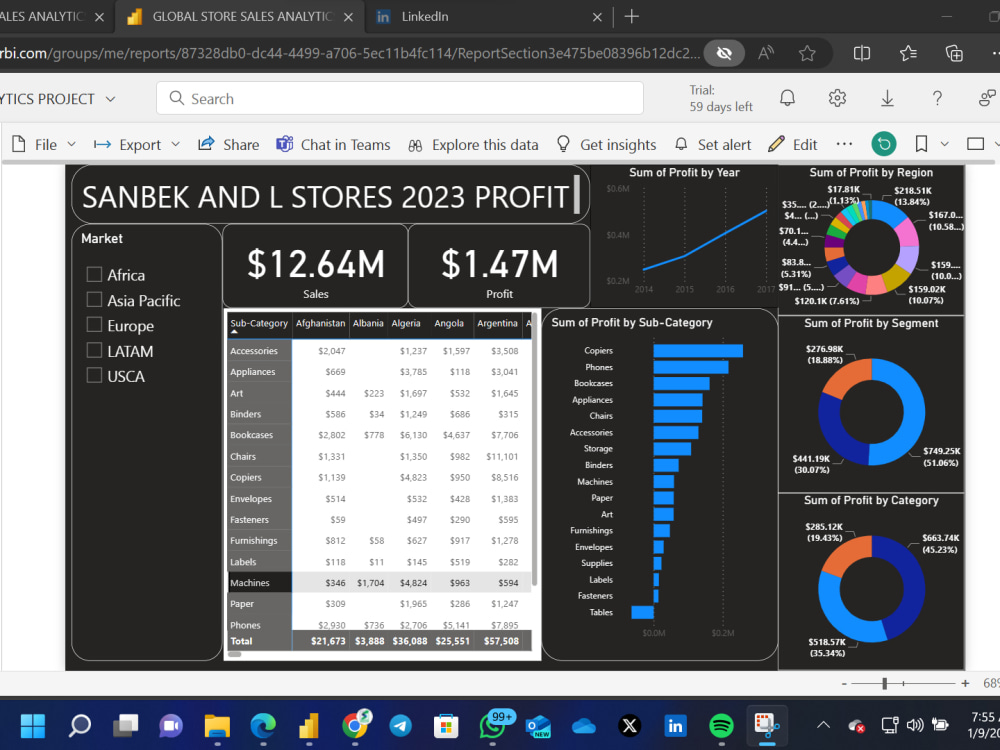Open the notifications bell
Viewport: 1000px width, 750px height.
pyautogui.click(x=788, y=98)
